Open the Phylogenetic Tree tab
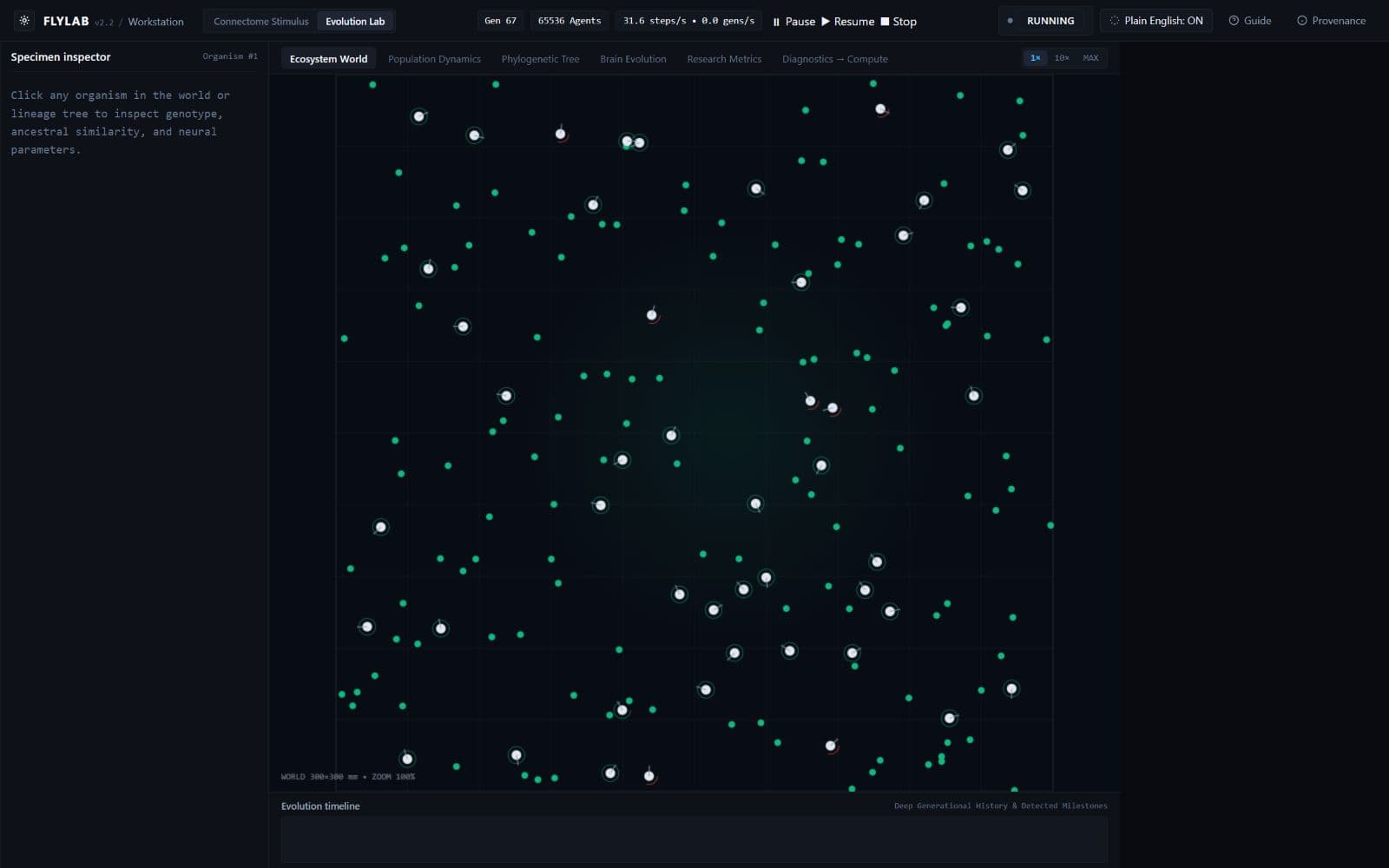 pyautogui.click(x=540, y=59)
